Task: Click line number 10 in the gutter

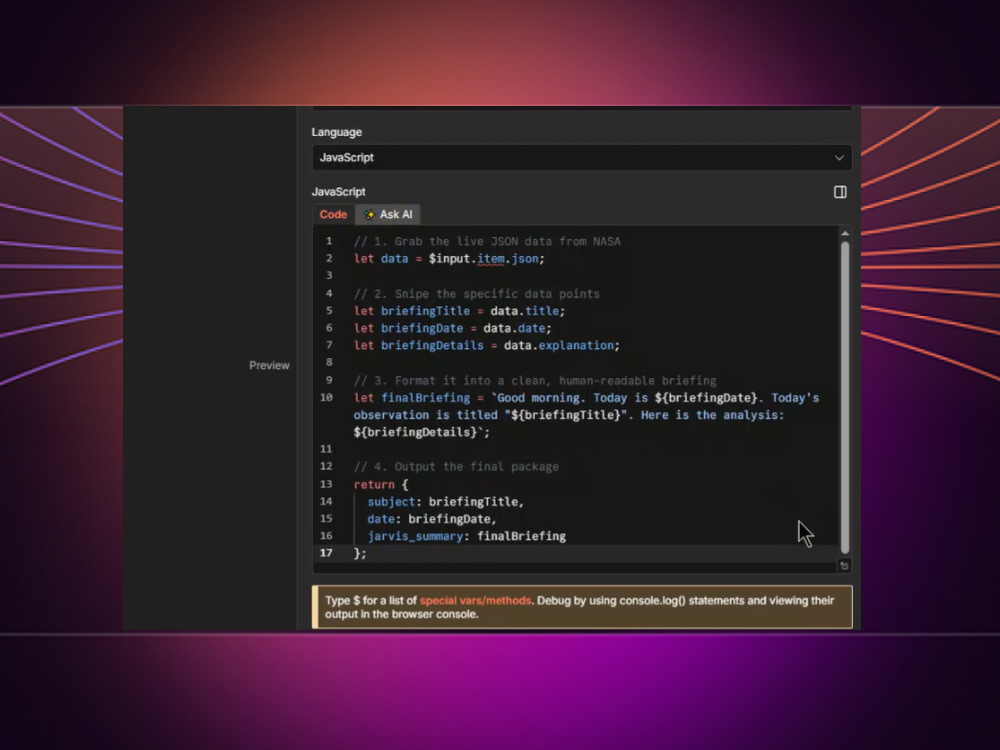Action: point(326,397)
